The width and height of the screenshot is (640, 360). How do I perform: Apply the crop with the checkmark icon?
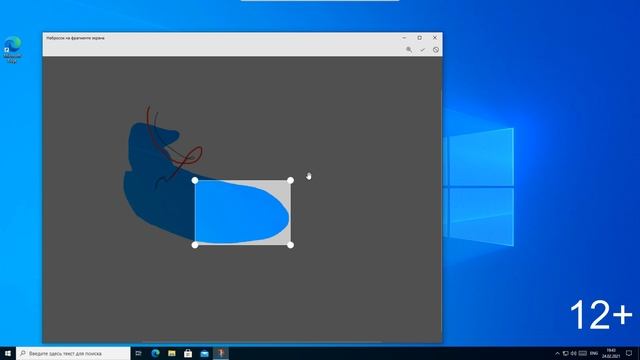pyautogui.click(x=422, y=49)
